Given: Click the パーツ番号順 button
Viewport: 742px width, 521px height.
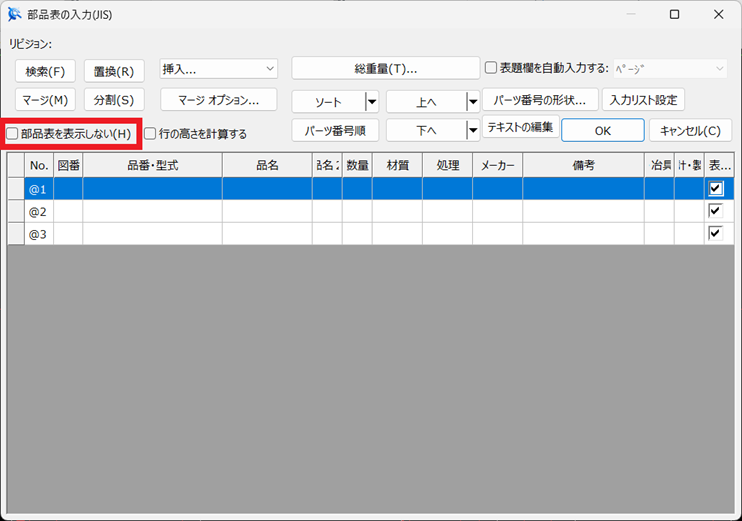Looking at the screenshot, I should pos(335,130).
